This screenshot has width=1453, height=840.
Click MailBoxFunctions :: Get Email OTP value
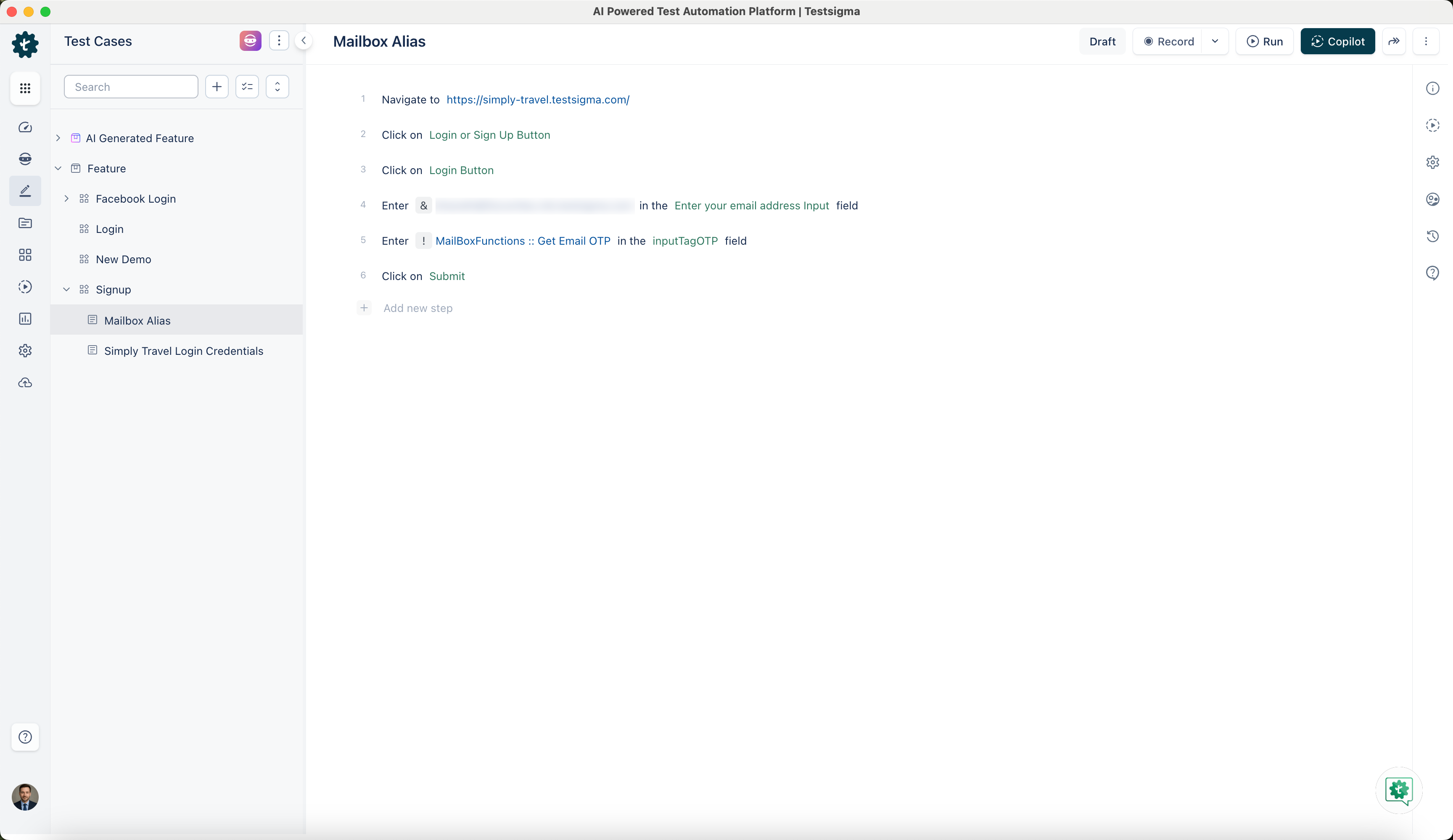tap(523, 241)
